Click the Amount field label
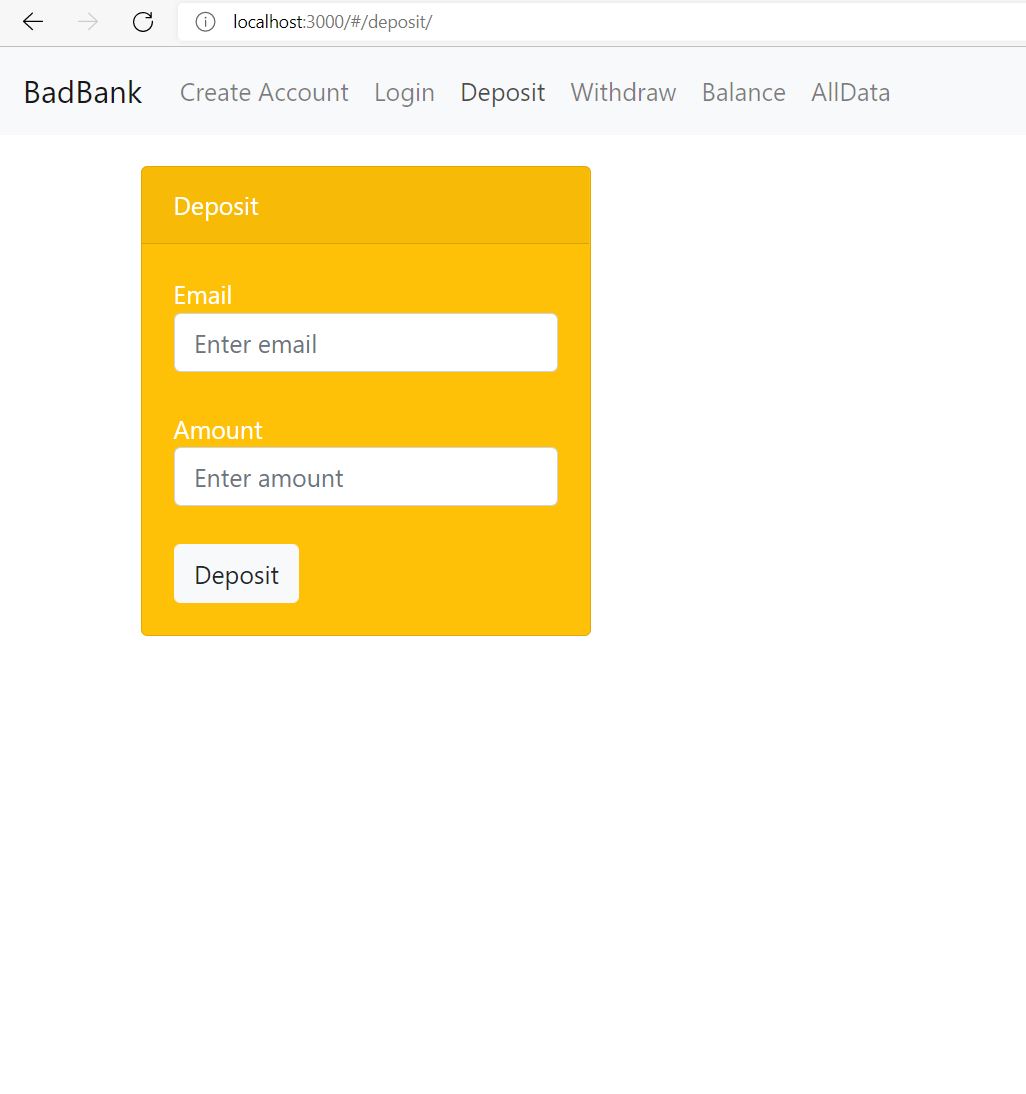Screen dimensions: 1026x1094 (x=218, y=430)
